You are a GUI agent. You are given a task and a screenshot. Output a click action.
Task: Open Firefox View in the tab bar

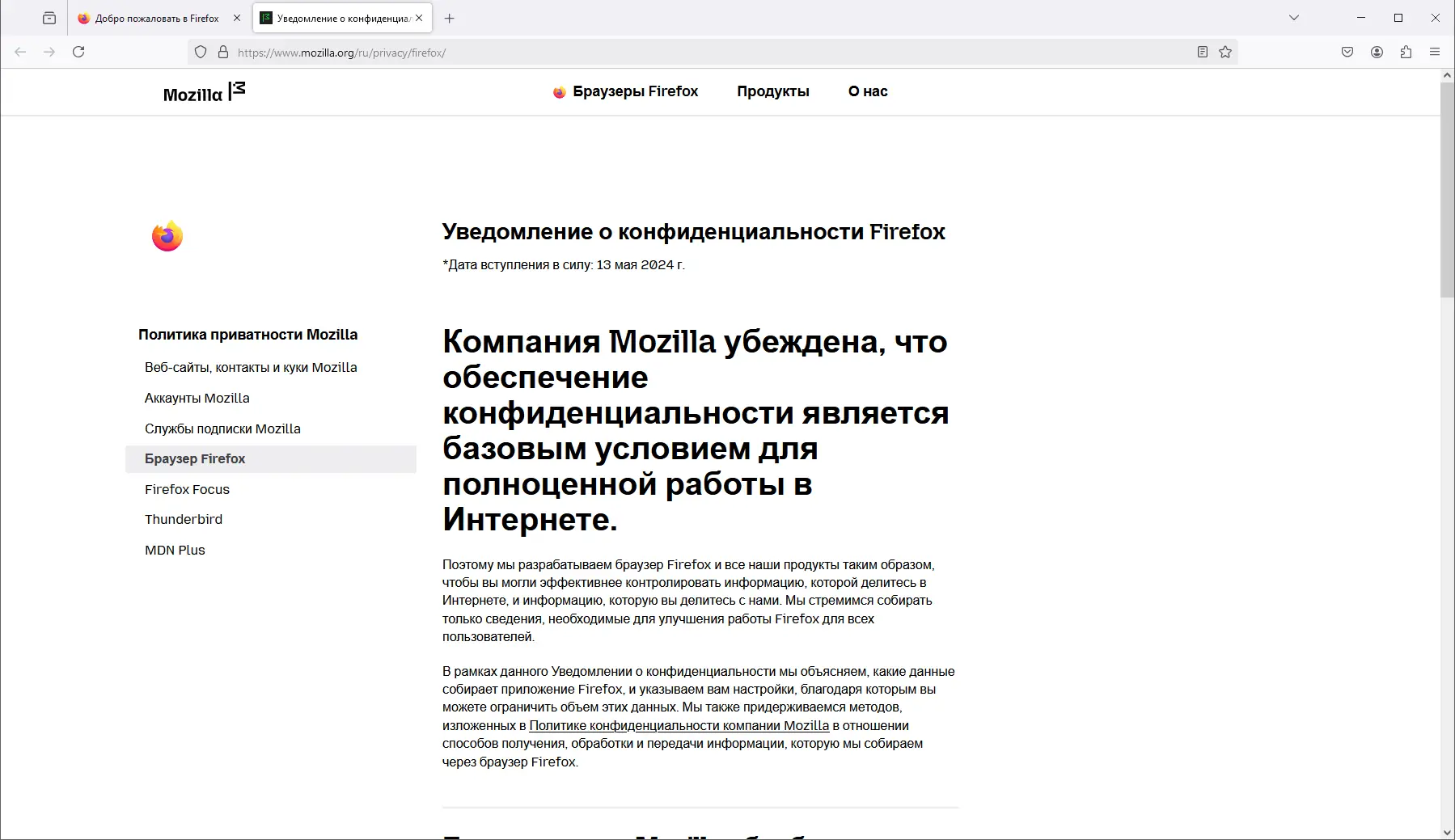[x=49, y=17]
